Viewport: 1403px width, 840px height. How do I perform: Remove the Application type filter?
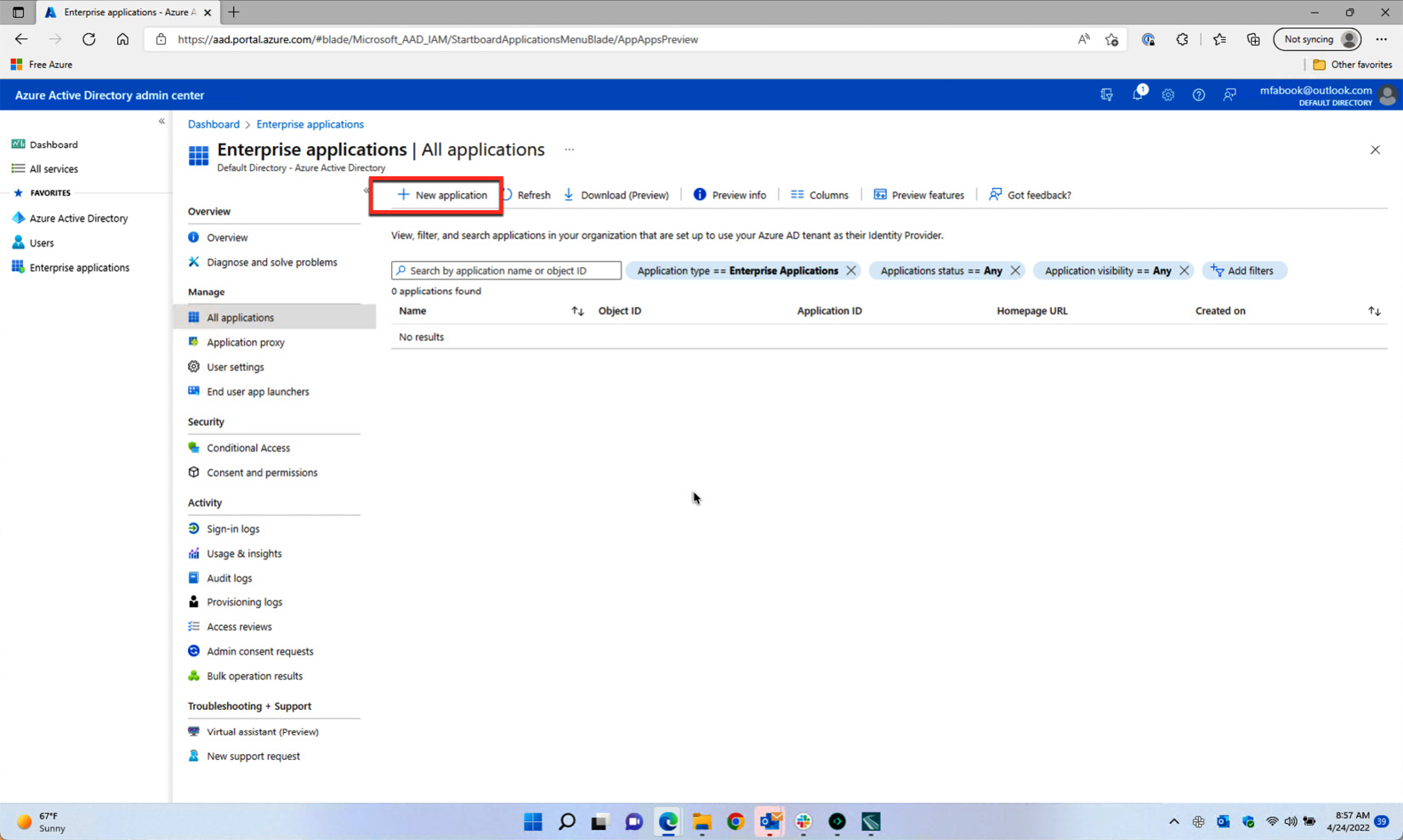pos(851,270)
